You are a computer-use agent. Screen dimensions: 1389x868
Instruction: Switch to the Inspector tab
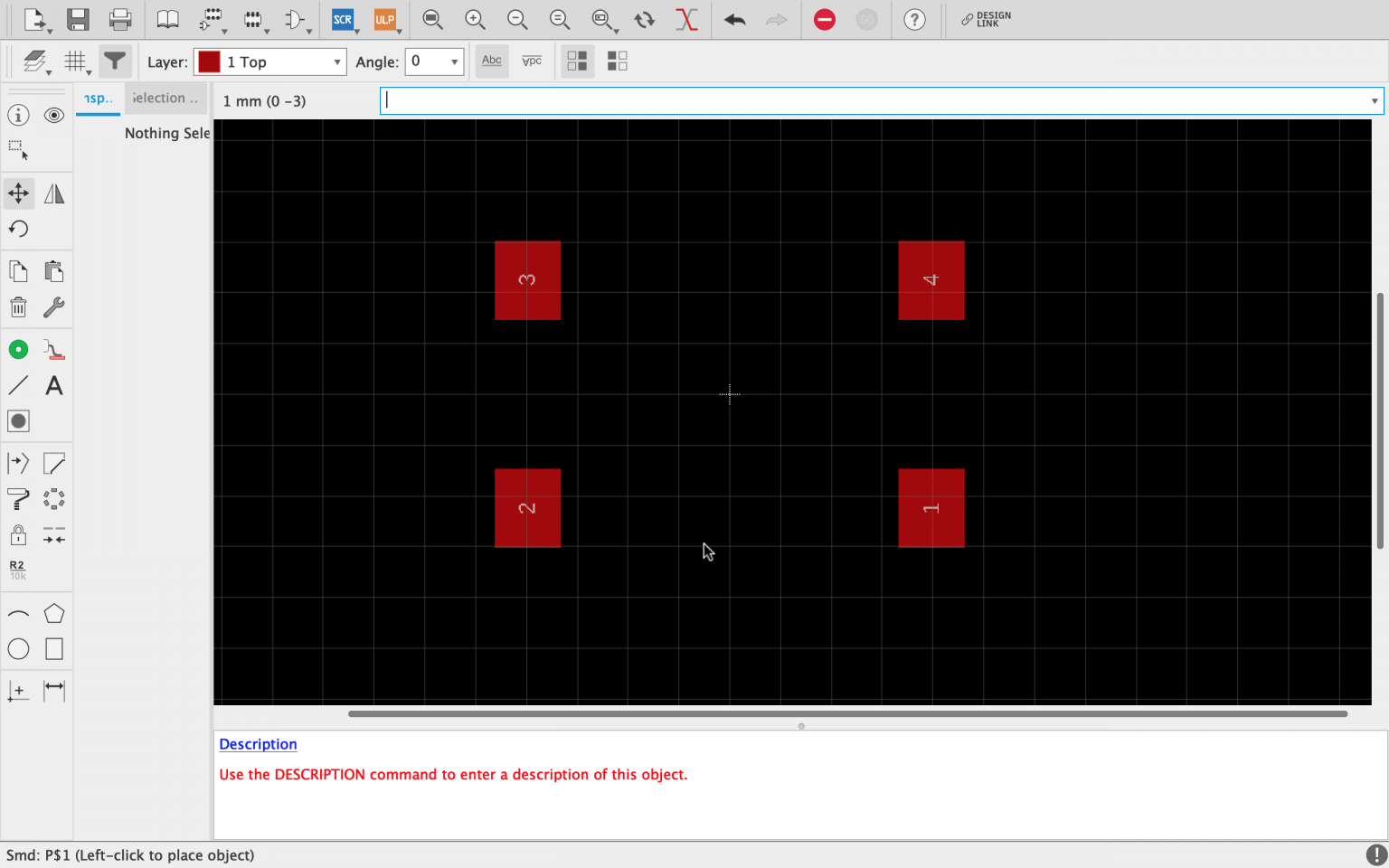coord(97,98)
